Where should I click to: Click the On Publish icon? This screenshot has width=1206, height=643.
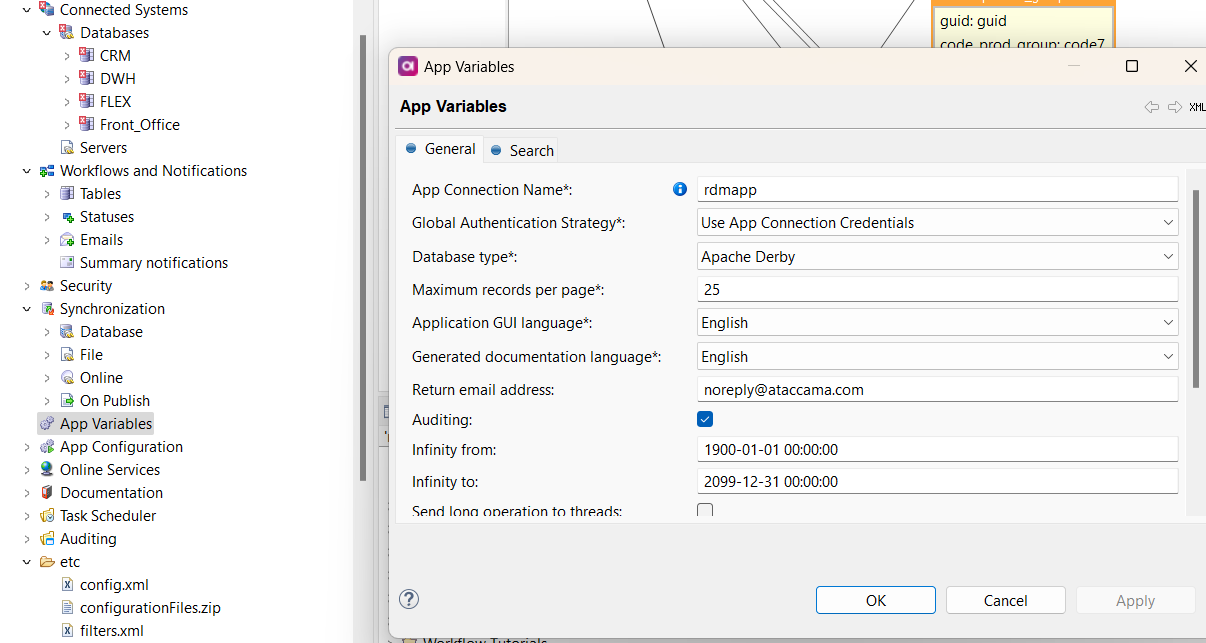(67, 401)
